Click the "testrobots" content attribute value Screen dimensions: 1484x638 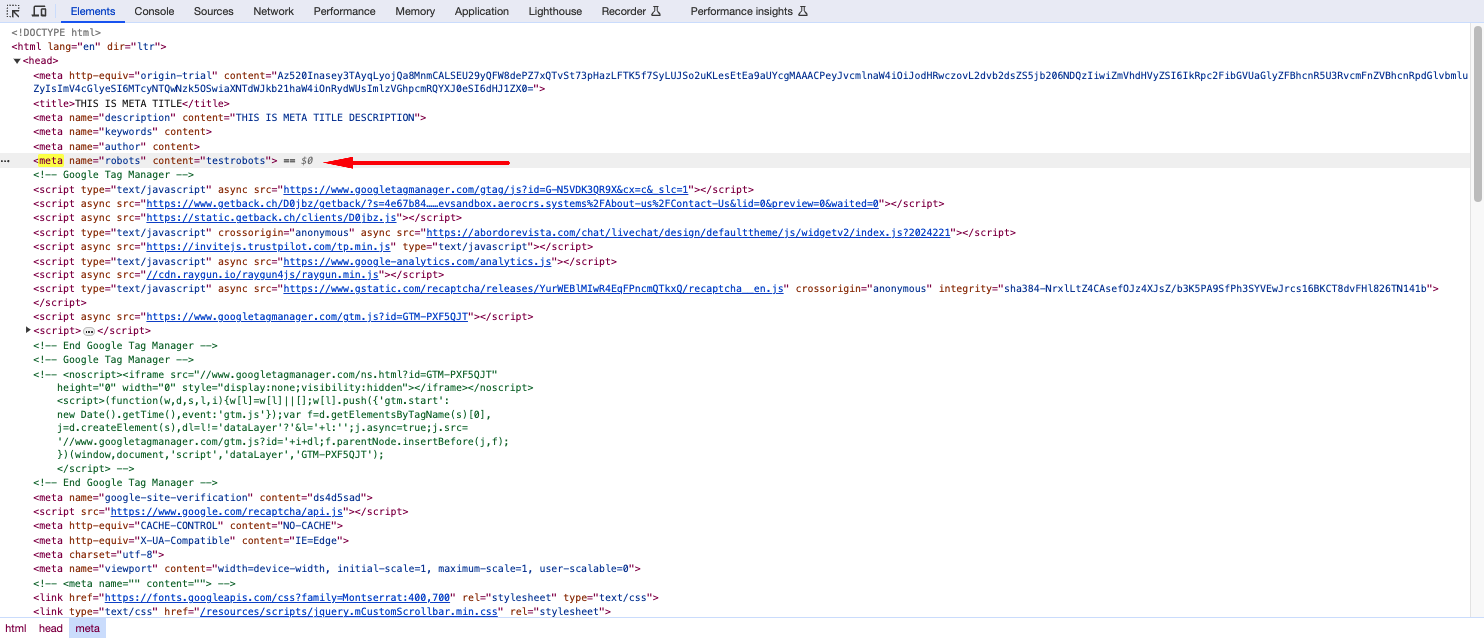[x=237, y=160]
